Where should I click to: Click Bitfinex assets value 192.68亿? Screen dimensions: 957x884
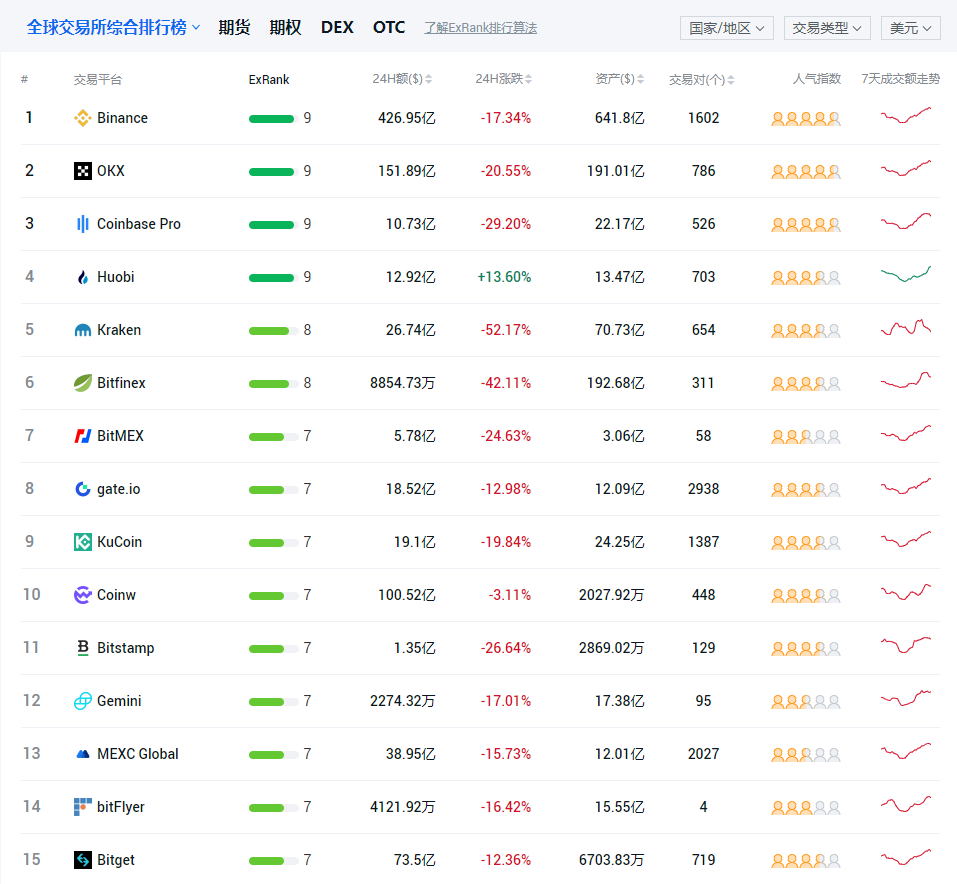pyautogui.click(x=615, y=383)
